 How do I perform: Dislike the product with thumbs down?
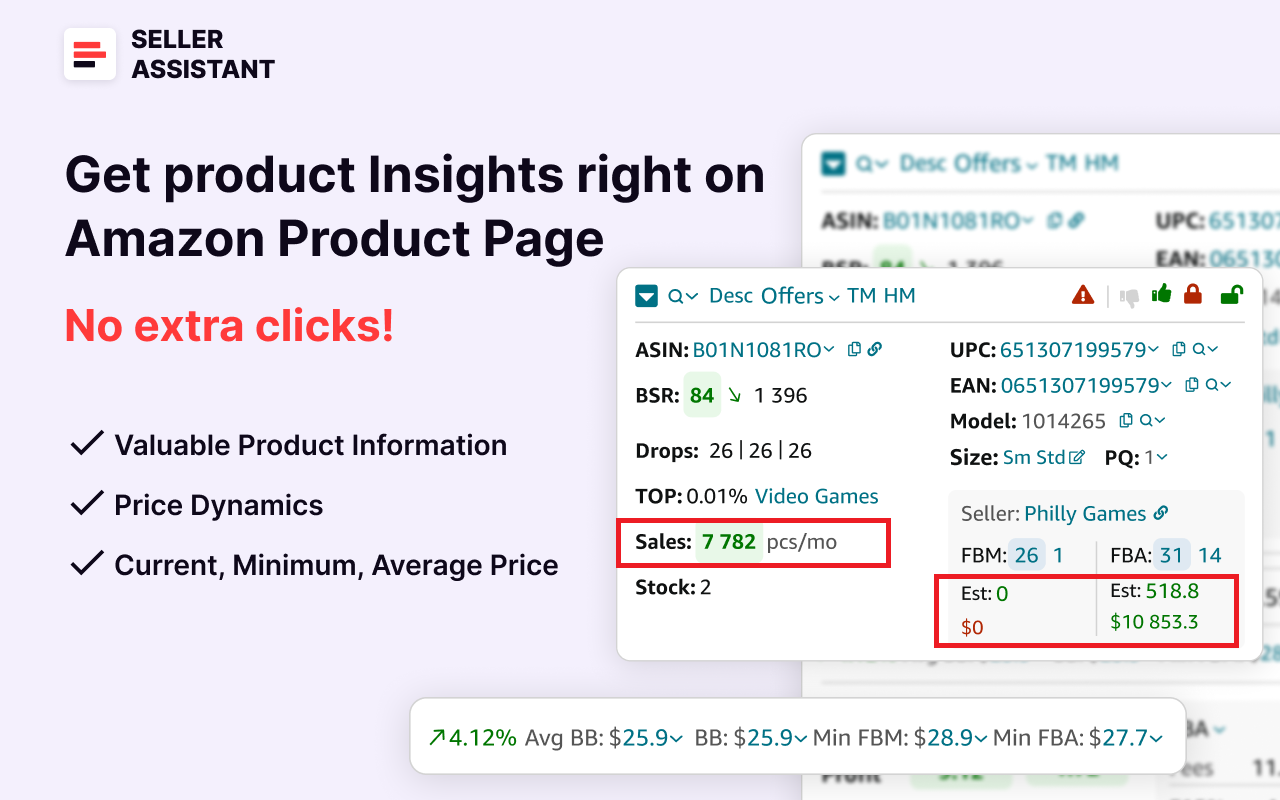tap(1129, 296)
